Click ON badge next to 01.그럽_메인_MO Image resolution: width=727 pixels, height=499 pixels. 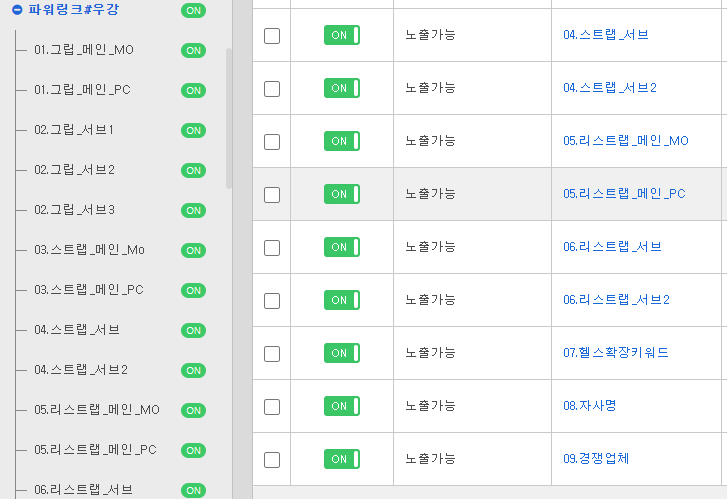point(193,51)
